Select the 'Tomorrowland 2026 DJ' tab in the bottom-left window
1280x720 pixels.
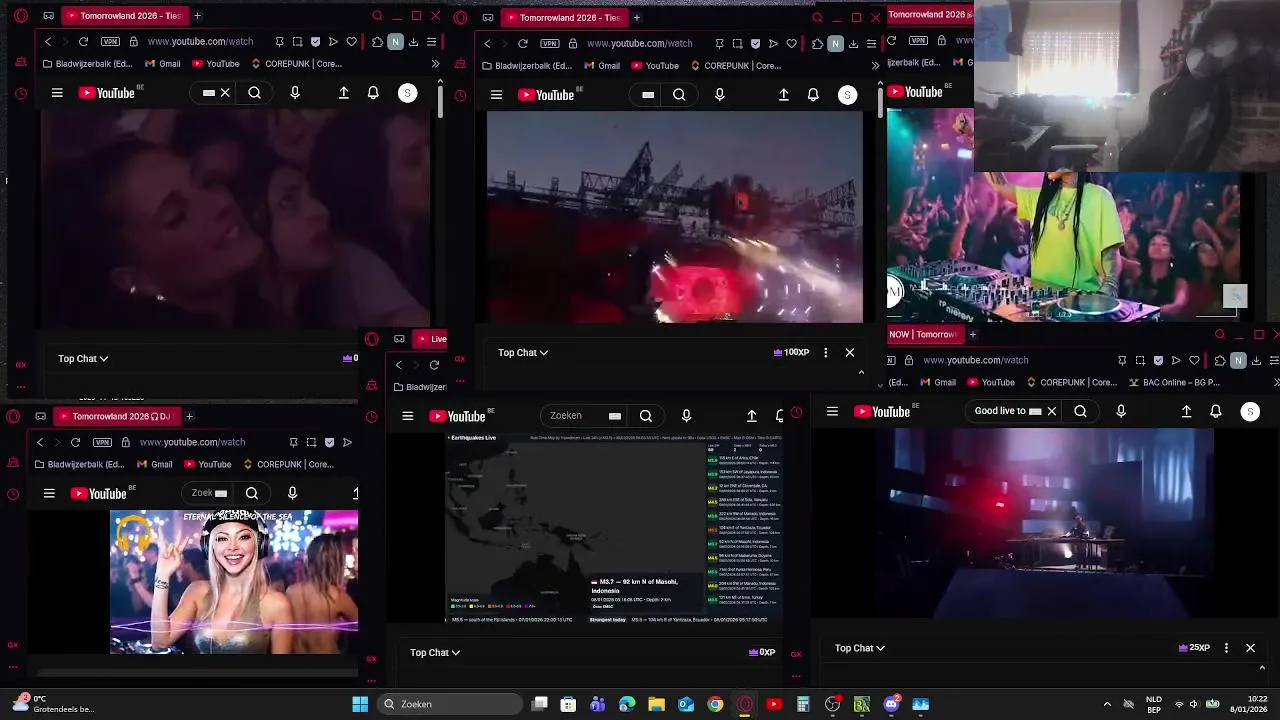(115, 416)
